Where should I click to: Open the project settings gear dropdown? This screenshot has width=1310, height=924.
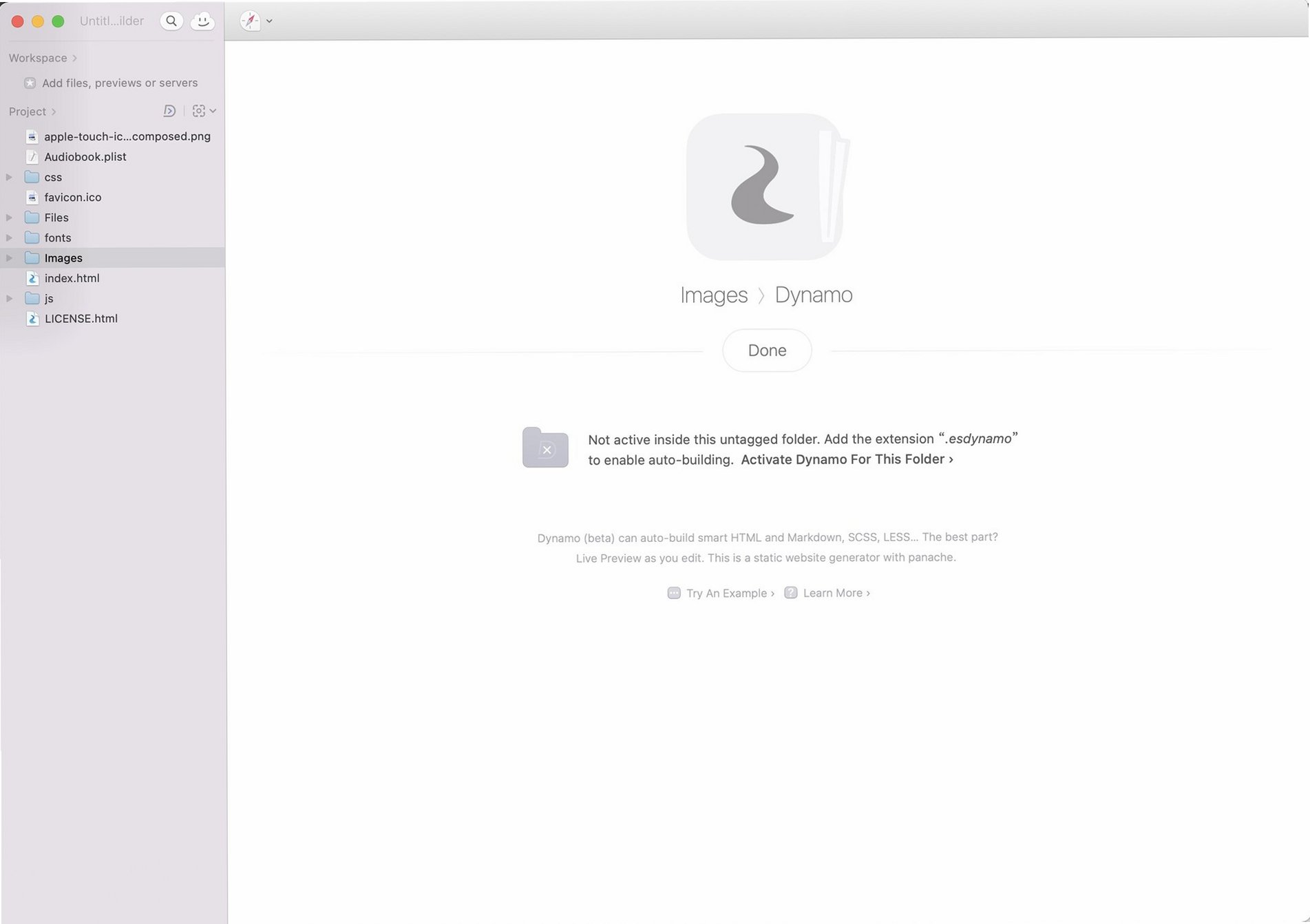pyautogui.click(x=204, y=111)
